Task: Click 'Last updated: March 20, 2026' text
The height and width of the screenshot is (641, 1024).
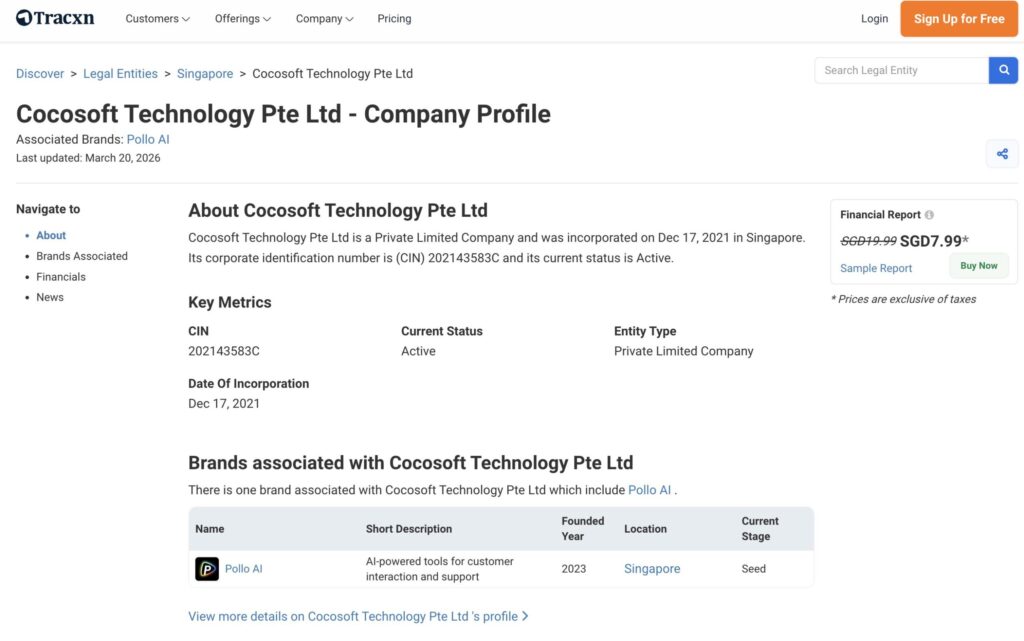Action: (x=88, y=158)
